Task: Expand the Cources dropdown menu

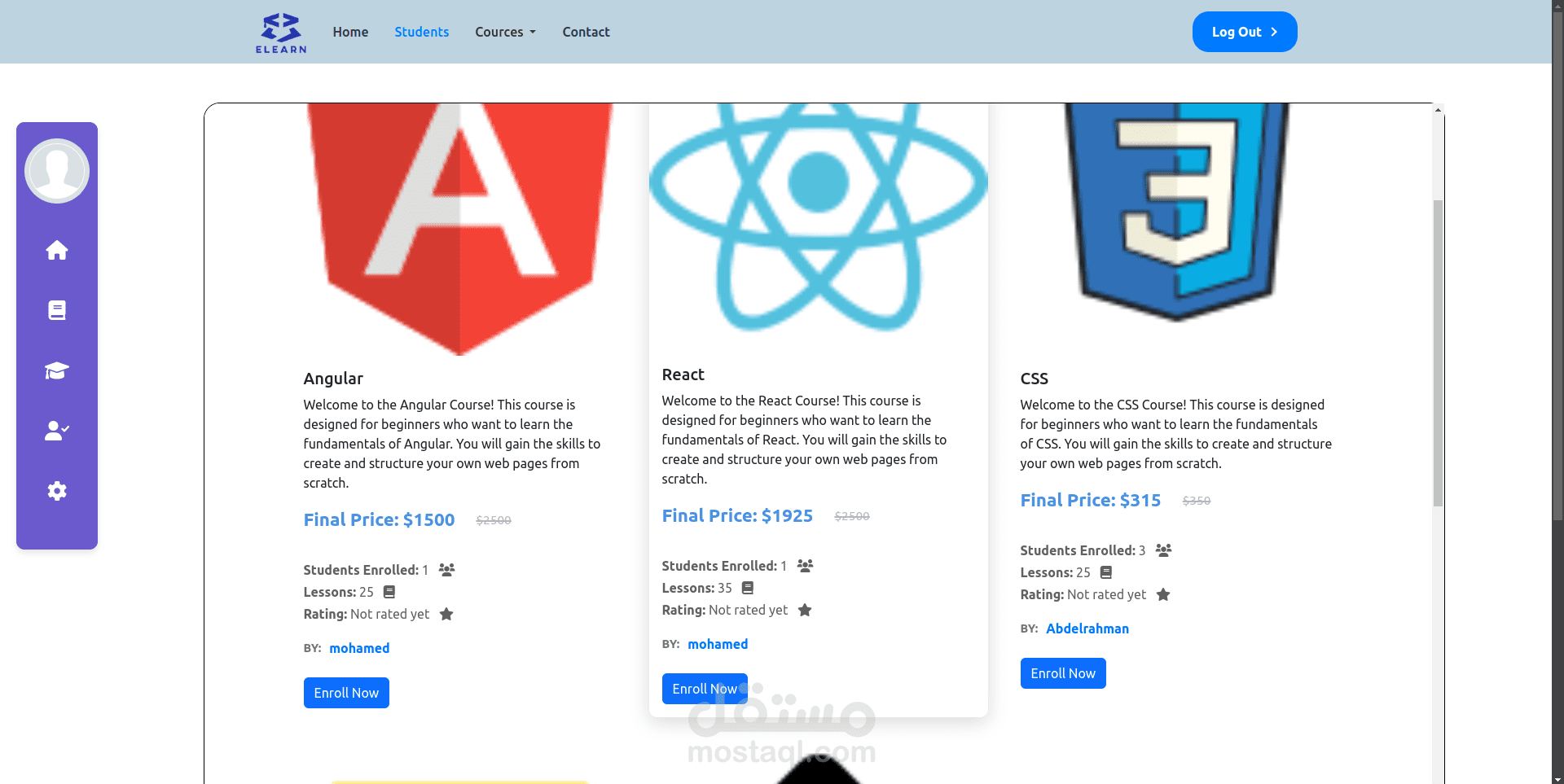Action: coord(505,32)
